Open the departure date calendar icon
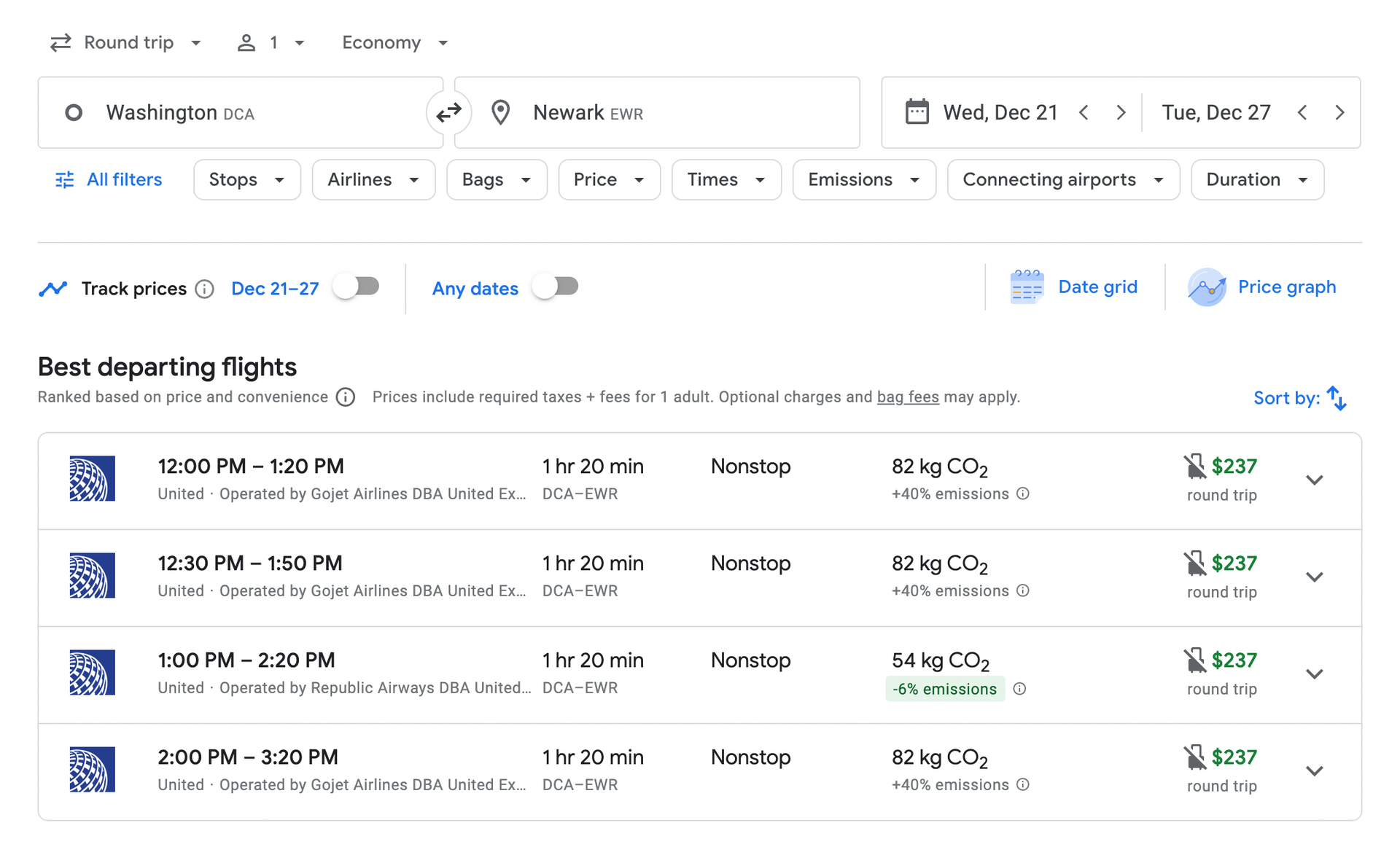The width and height of the screenshot is (1400, 847). click(917, 112)
